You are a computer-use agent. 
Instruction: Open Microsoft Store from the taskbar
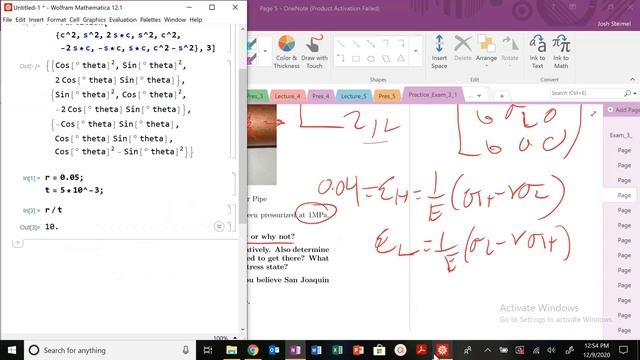coord(379,350)
